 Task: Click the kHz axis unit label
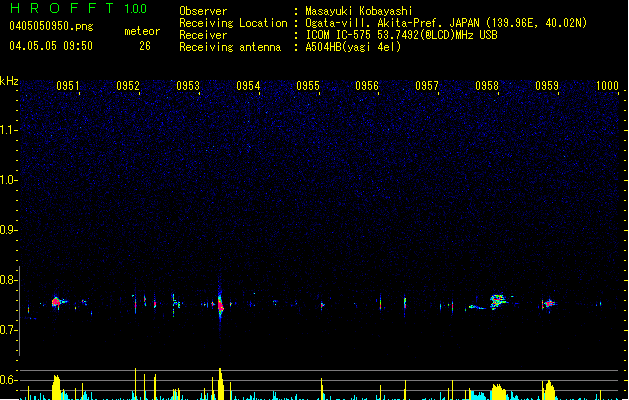tap(9, 81)
